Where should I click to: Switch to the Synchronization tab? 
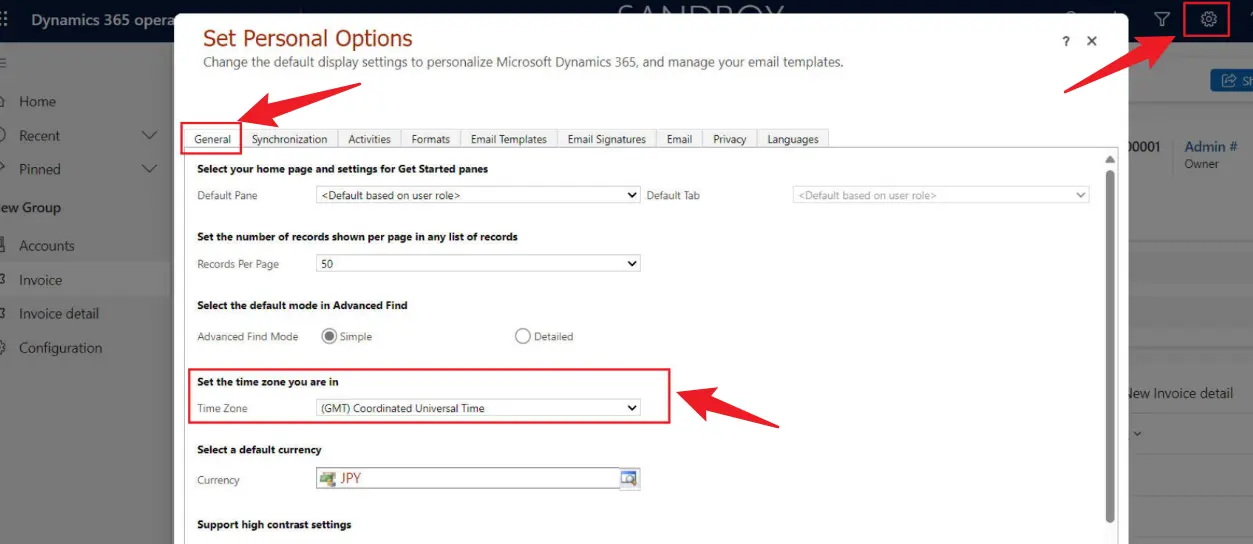pyautogui.click(x=289, y=139)
